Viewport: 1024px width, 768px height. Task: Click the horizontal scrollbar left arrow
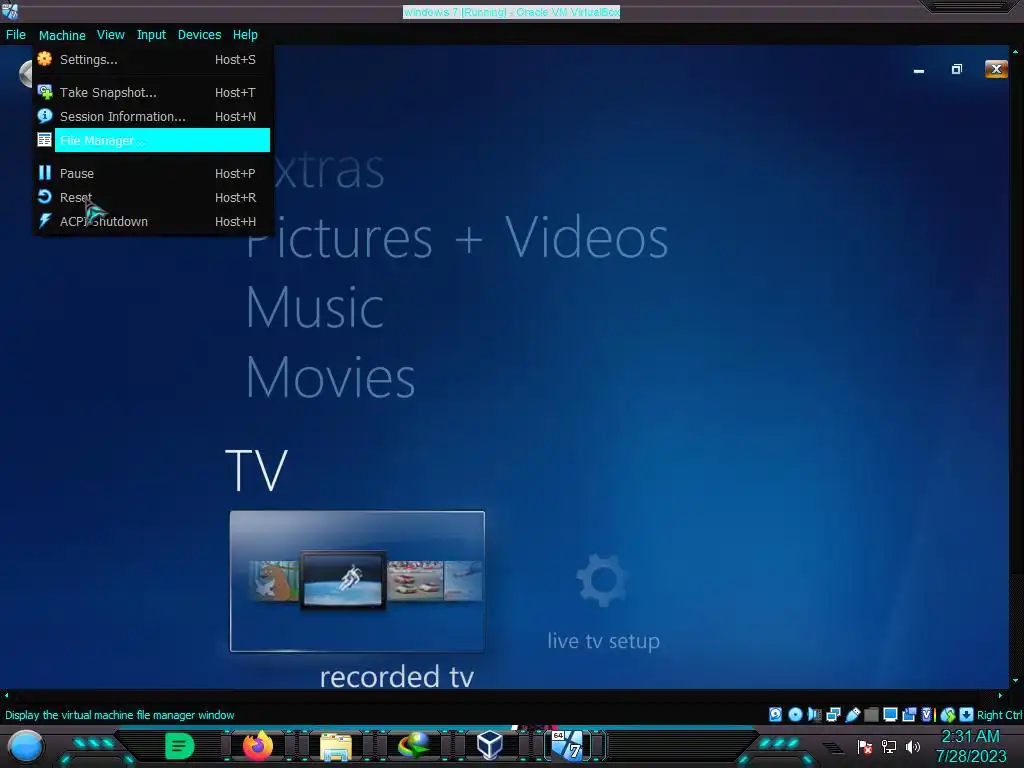click(6, 695)
